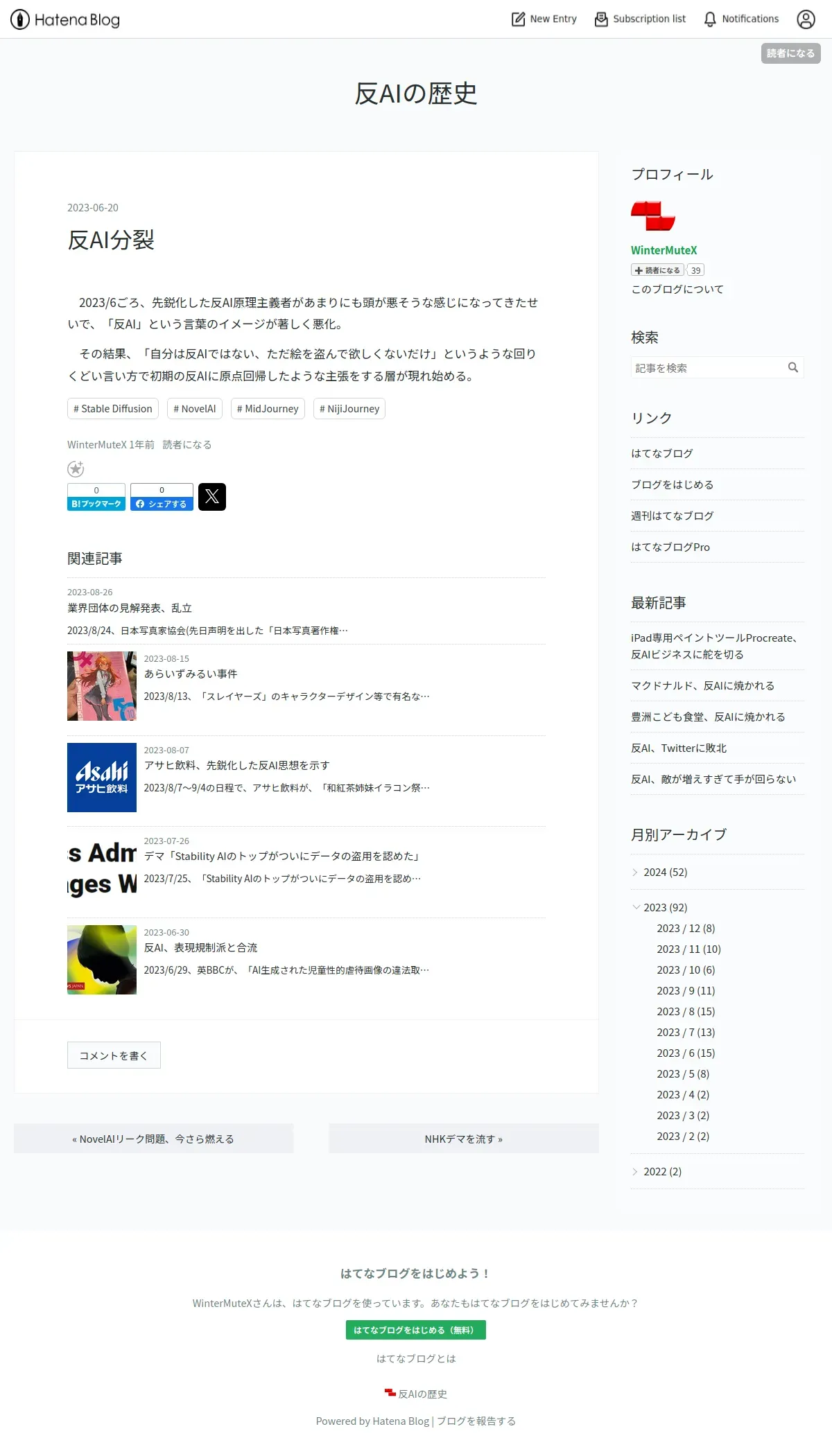Open はてなブログ sidebar link
Viewport: 832px width, 1456px height.
[x=662, y=453]
